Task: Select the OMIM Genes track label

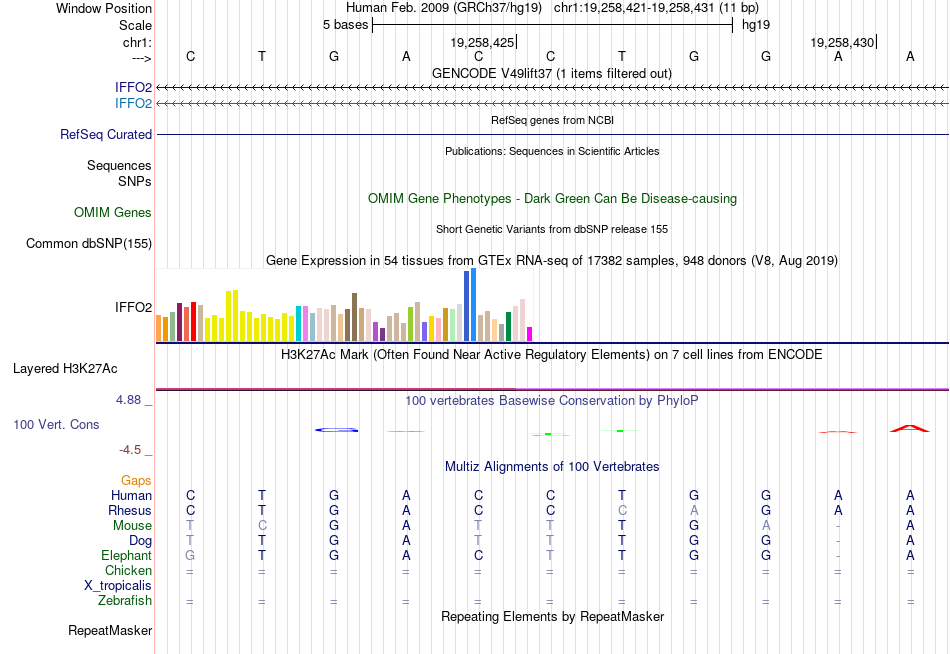Action: [x=113, y=212]
